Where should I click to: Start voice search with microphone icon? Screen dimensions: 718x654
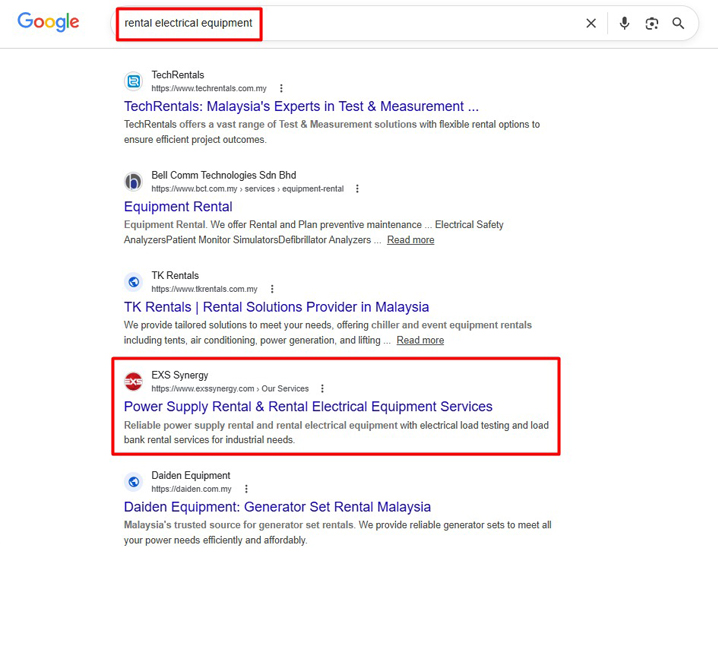pyautogui.click(x=624, y=23)
